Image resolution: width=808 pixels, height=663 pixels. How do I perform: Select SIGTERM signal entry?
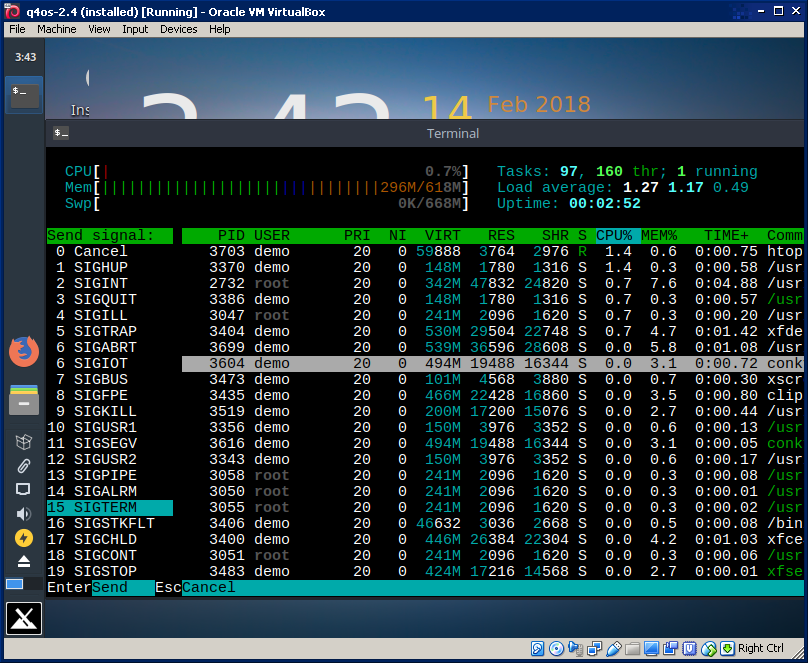pyautogui.click(x=103, y=507)
